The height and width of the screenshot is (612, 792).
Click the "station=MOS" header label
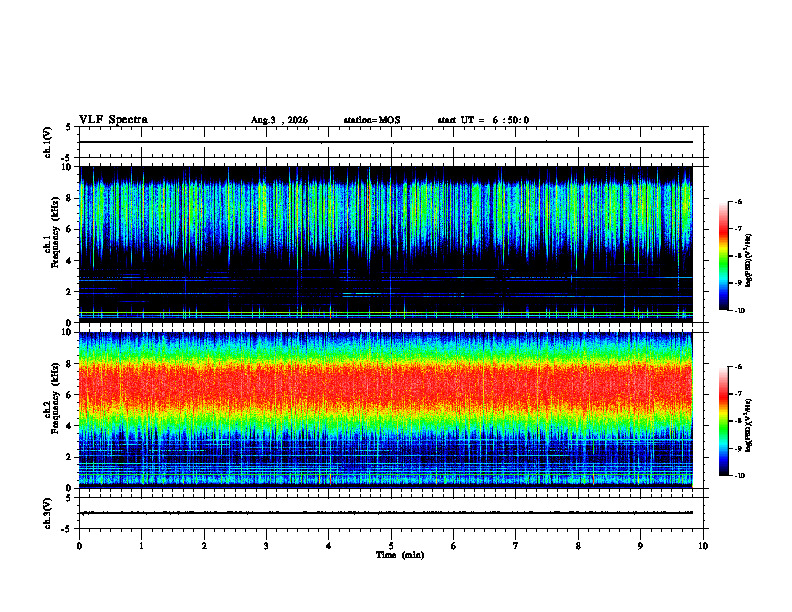coord(372,120)
